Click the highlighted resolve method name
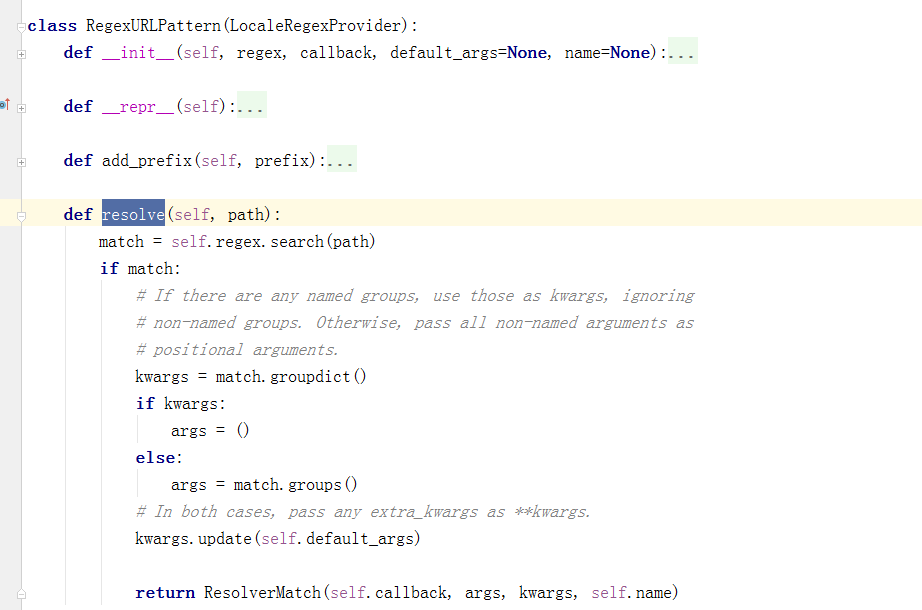Image resolution: width=922 pixels, height=610 pixels. (133, 214)
